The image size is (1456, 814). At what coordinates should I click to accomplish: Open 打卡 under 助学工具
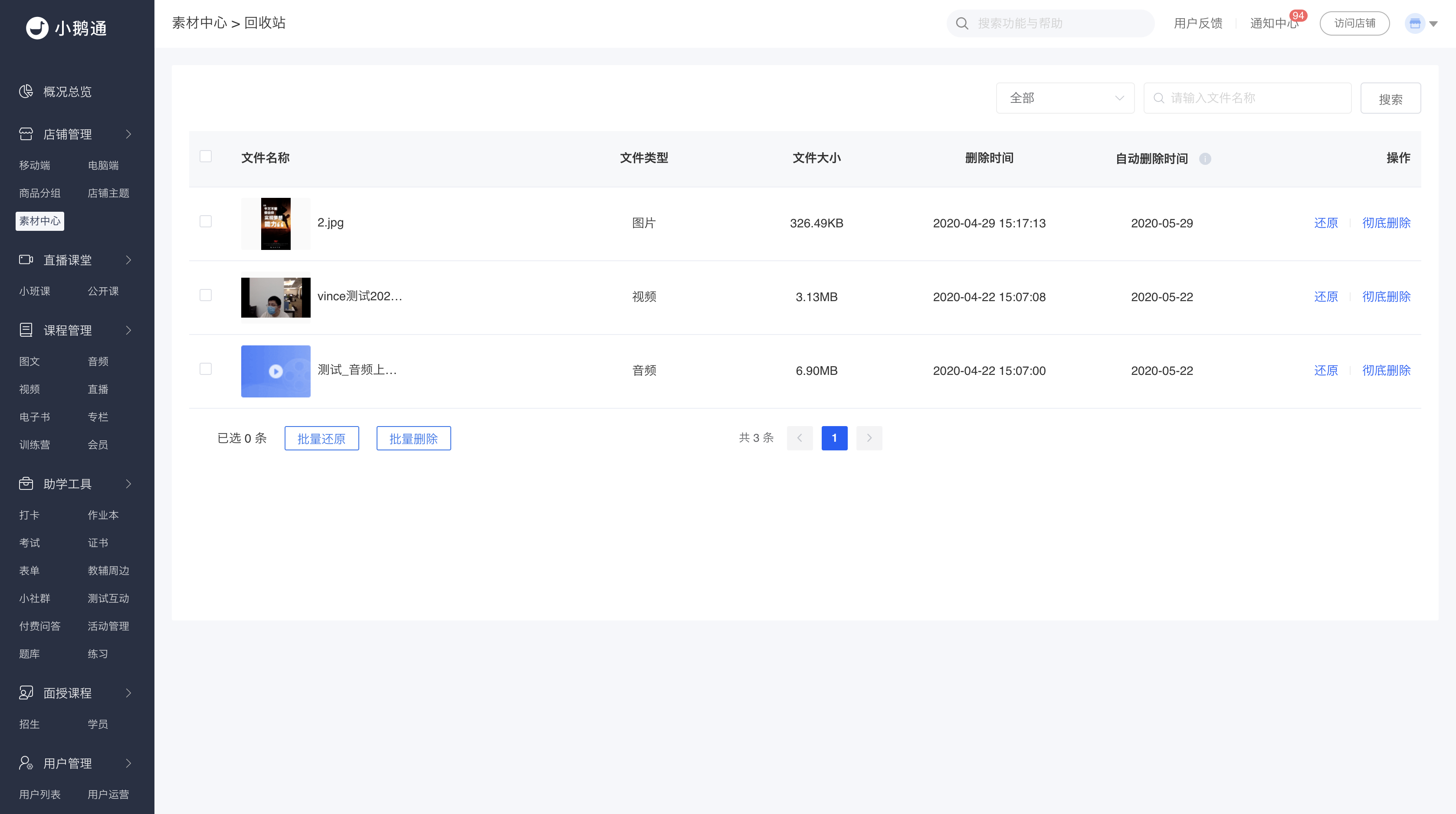click(30, 515)
